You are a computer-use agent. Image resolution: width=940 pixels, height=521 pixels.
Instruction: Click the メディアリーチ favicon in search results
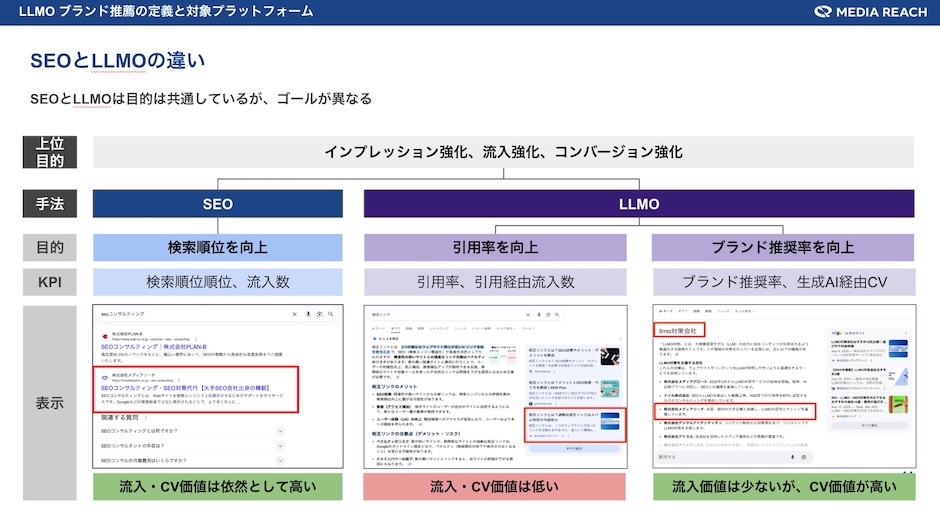click(105, 378)
